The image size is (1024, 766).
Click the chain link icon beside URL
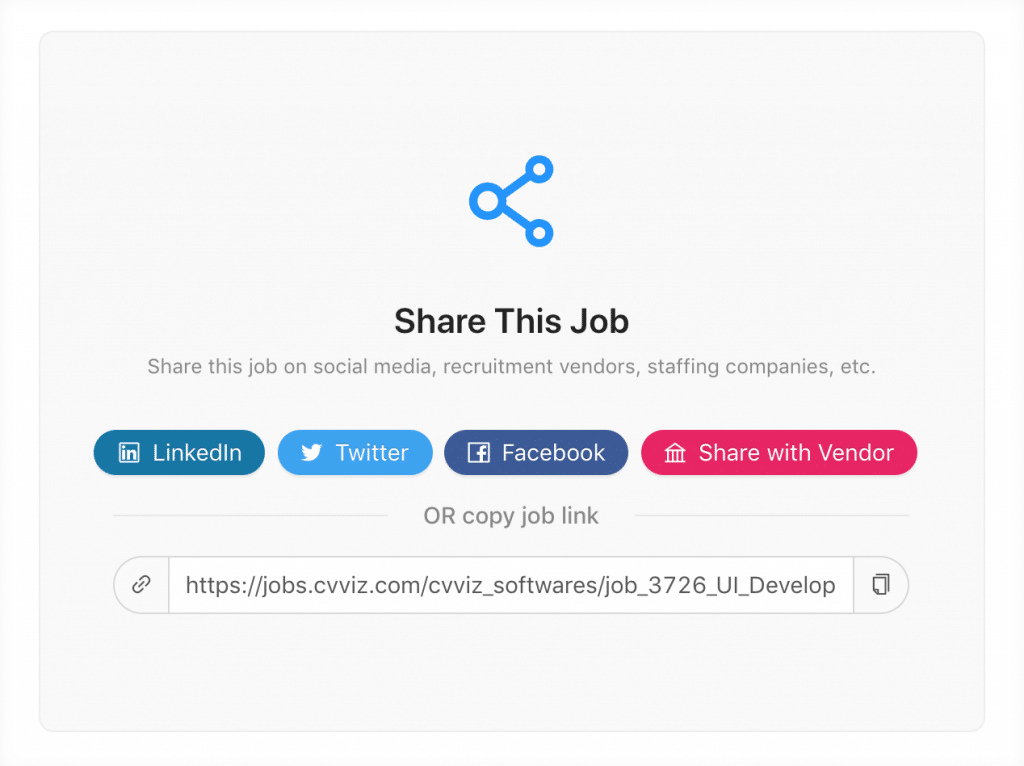(141, 584)
